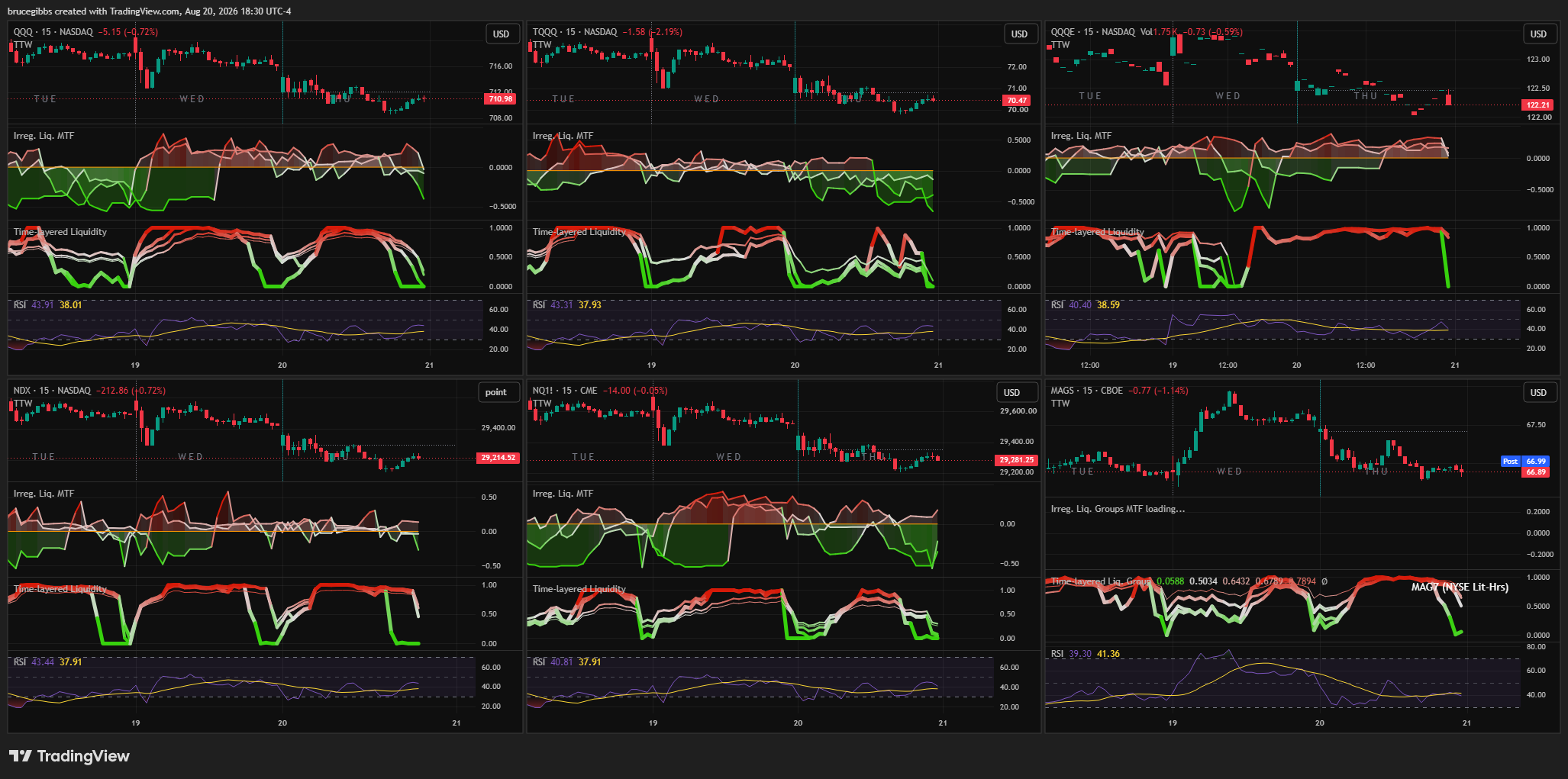Screen dimensions: 1568x779
Task: Click the NQ1! · 15 · CME symbol title
Action: coord(565,391)
